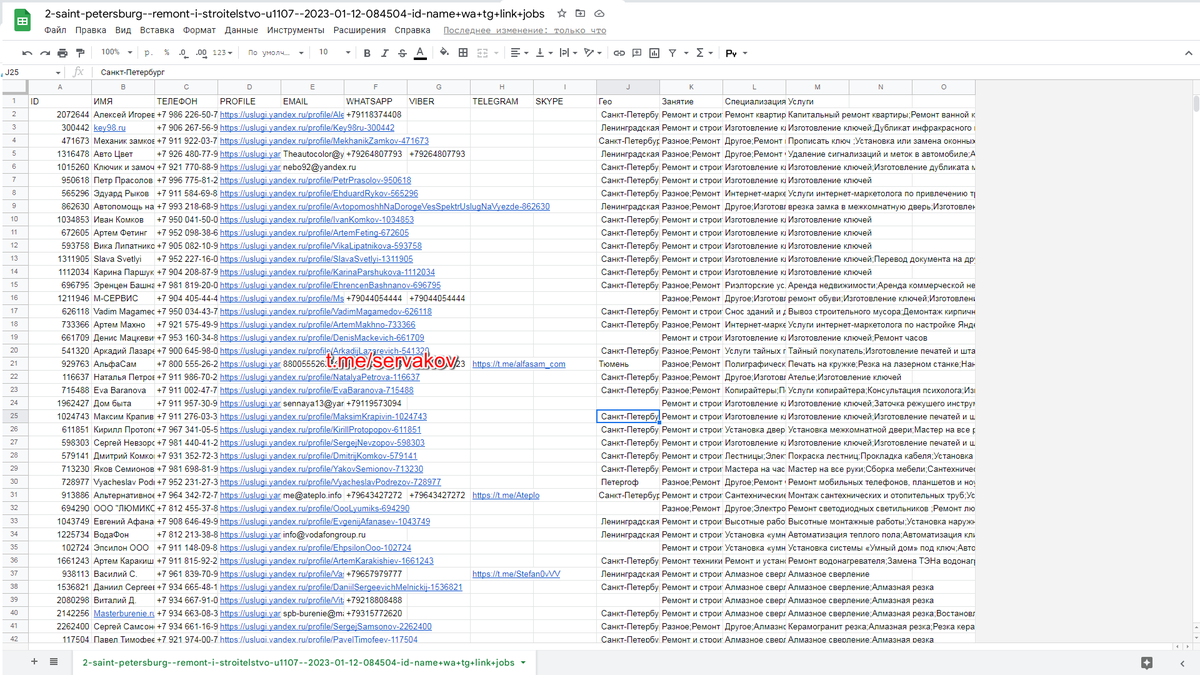1200x675 pixels.
Task: Open the Рч input tools dropdown
Action: pos(736,53)
